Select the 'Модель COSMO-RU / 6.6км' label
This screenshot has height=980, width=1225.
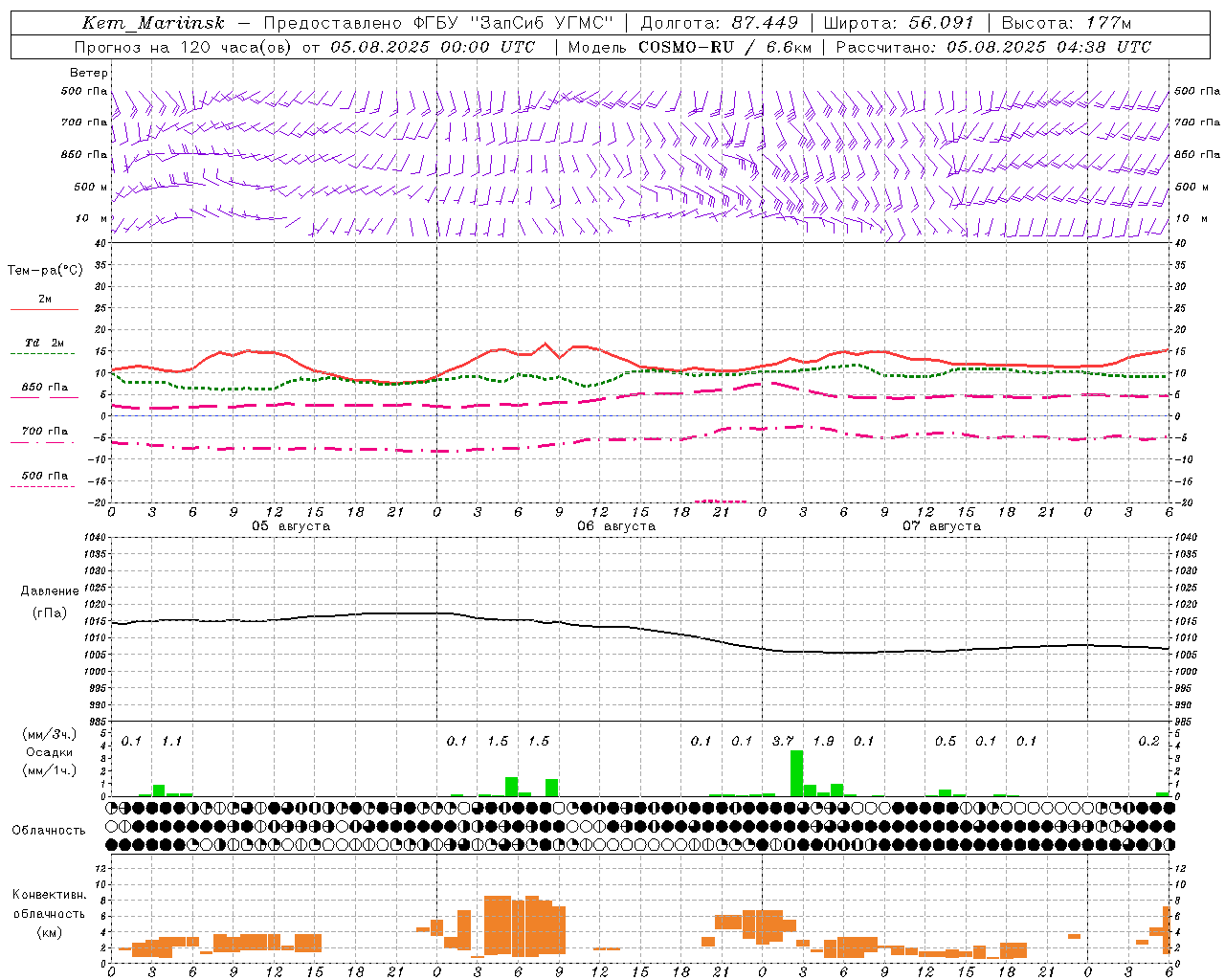tap(689, 47)
